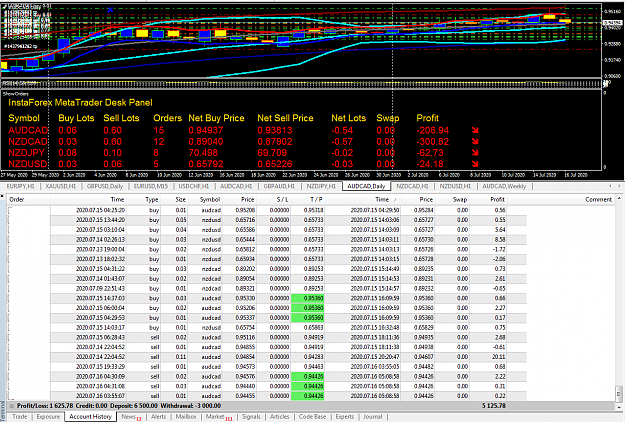The image size is (625, 422).
Task: Switch to the Experts tab
Action: click(x=345, y=417)
